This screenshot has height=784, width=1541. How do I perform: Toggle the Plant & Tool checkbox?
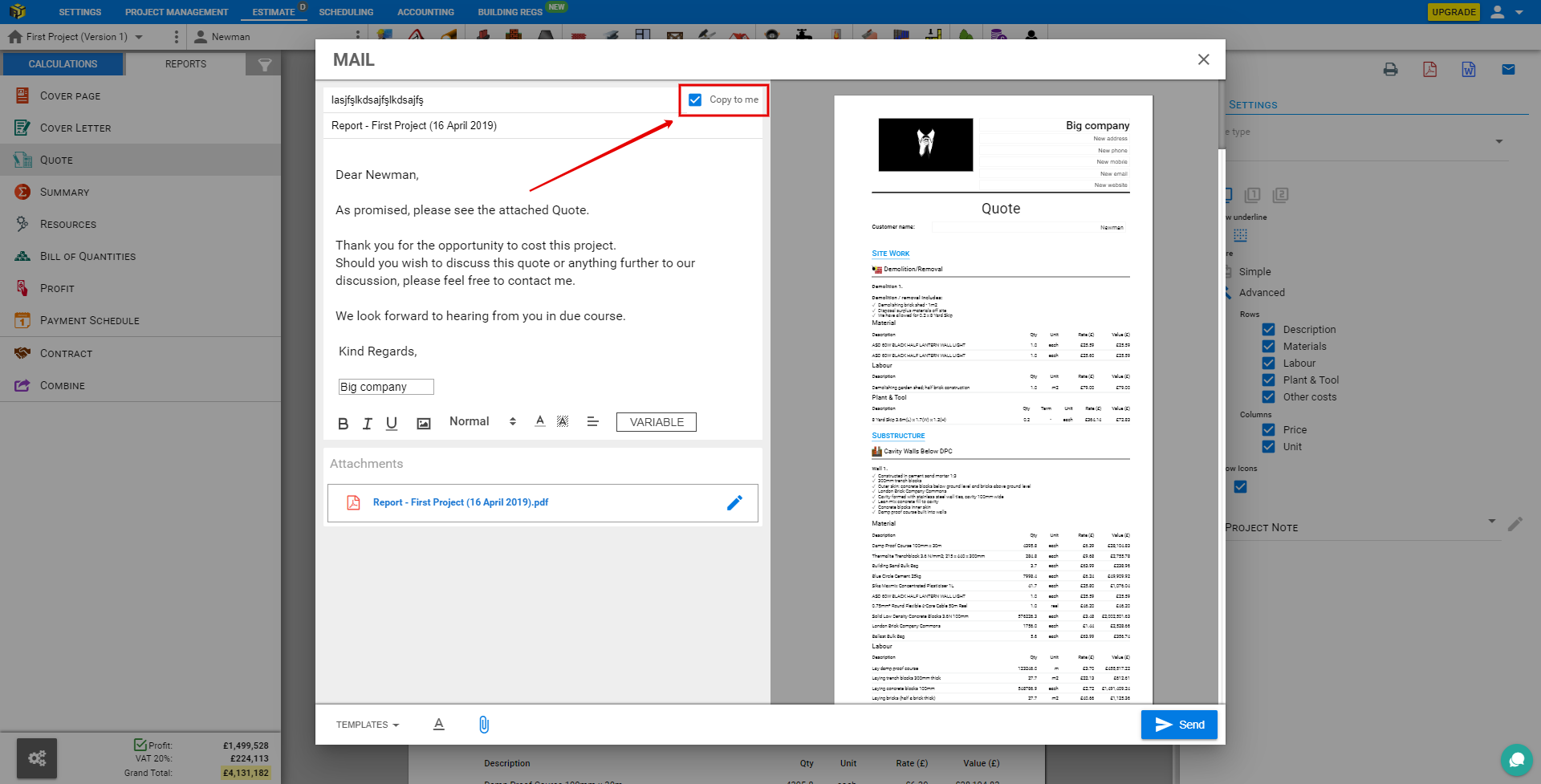(1268, 380)
